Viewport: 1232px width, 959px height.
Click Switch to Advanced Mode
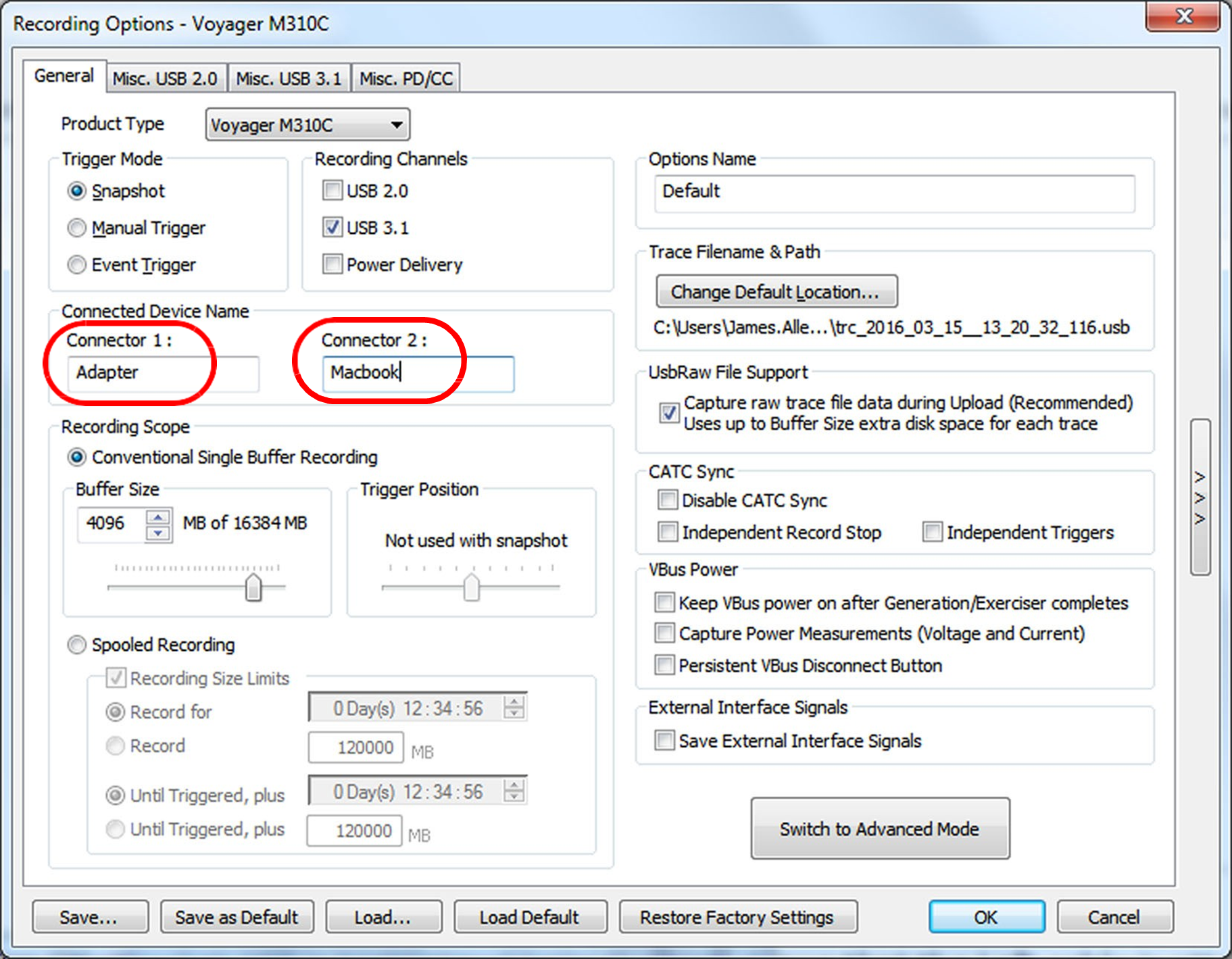point(880,829)
